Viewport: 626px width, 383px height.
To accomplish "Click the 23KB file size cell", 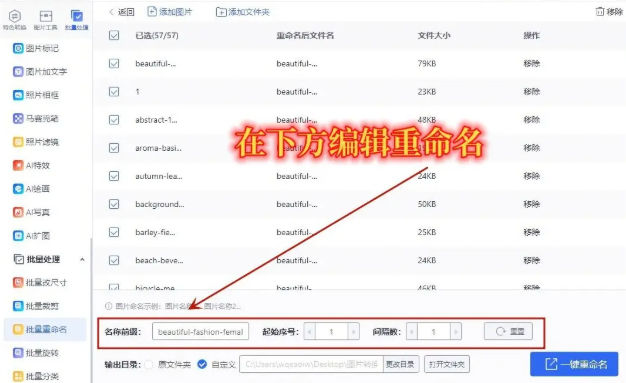I will [x=427, y=92].
